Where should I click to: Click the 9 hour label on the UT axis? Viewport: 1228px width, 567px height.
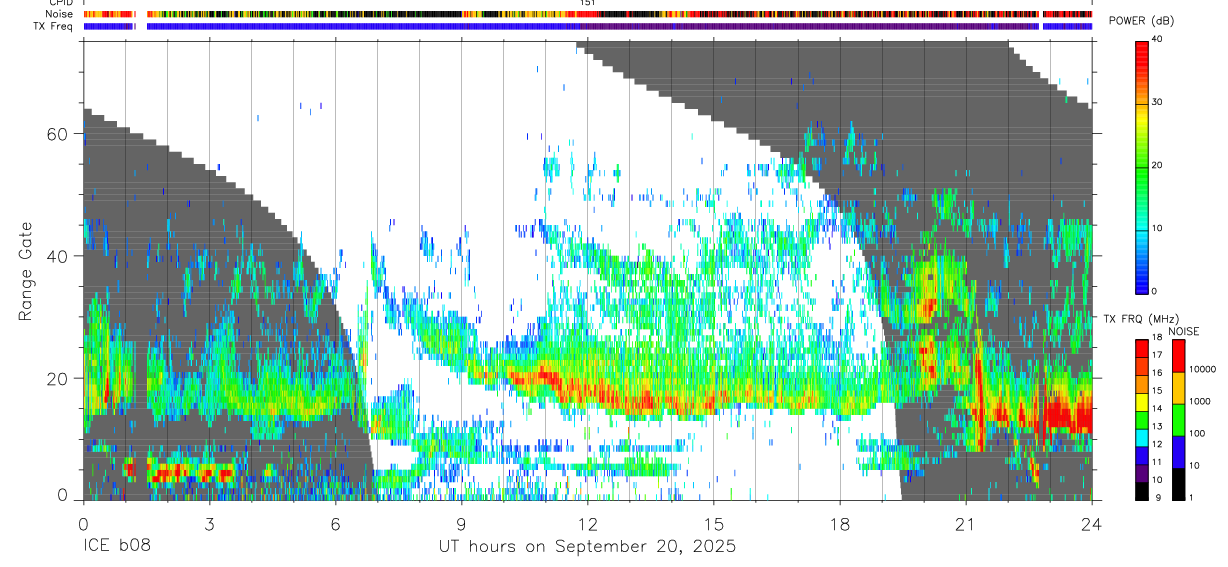coord(461,522)
